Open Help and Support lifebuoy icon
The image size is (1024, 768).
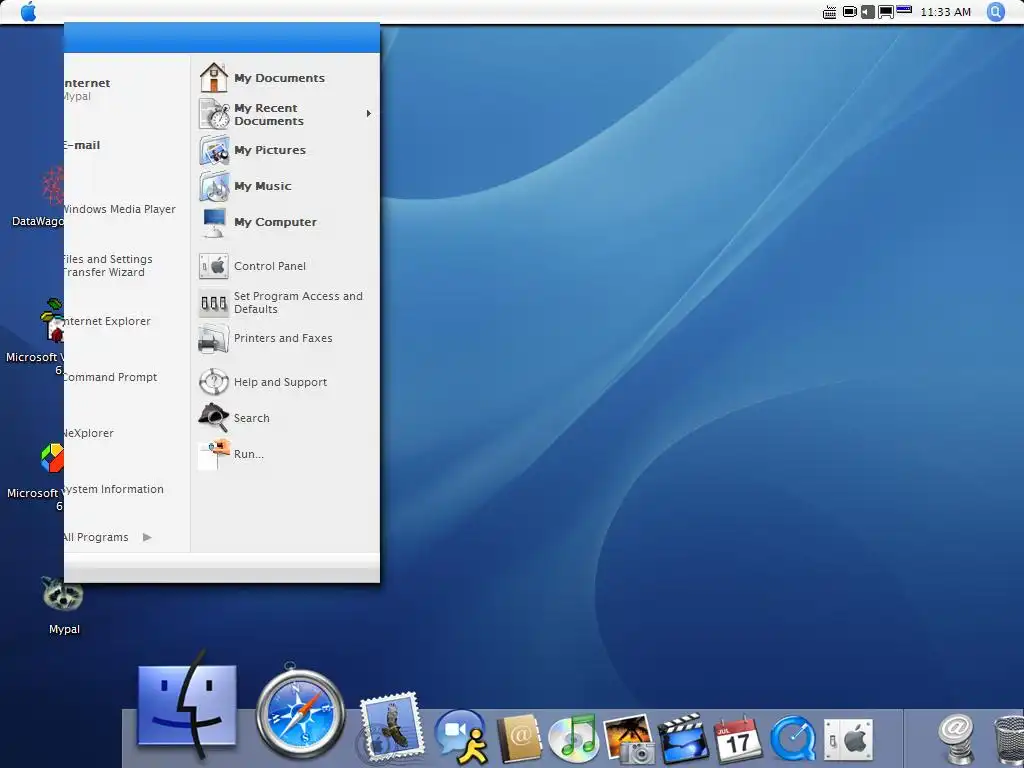coord(214,382)
